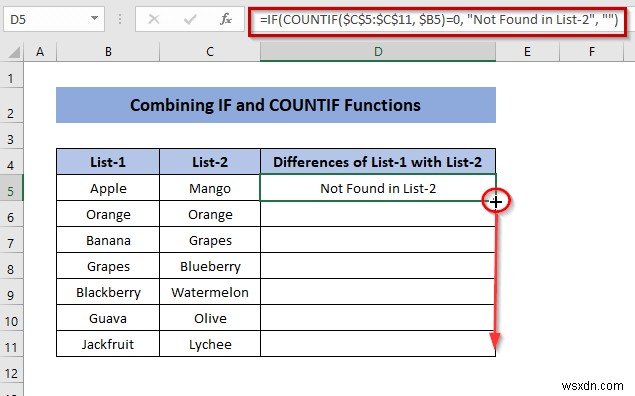Screen dimensions: 635x396
Task: Select the Not Found in List-2 cell
Action: pos(378,188)
